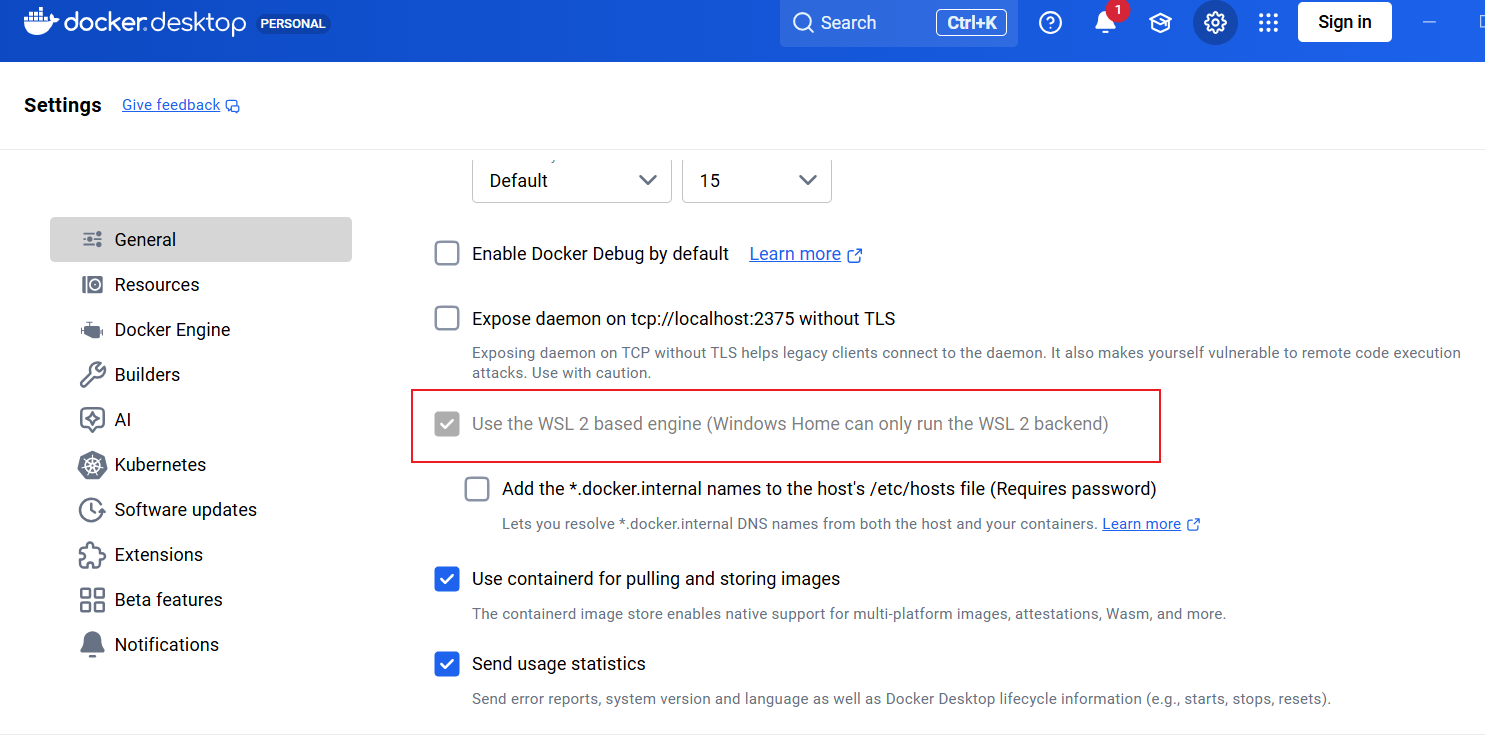Check Add *.docker.internal names to hosts file
1485x737 pixels.
tap(477, 489)
